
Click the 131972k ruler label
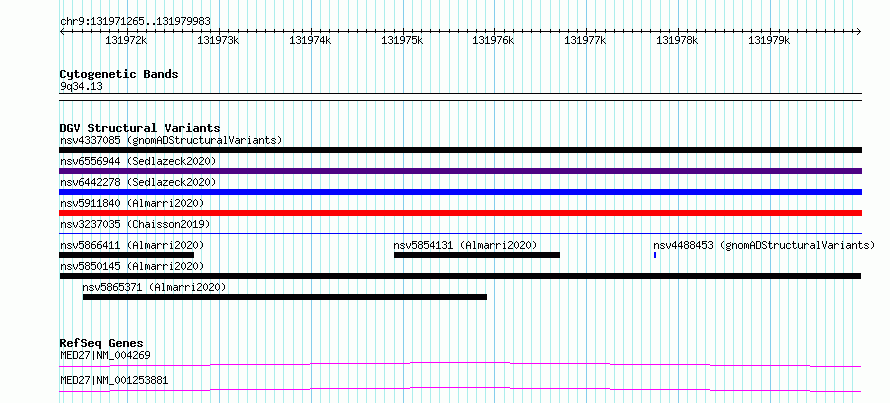126,40
